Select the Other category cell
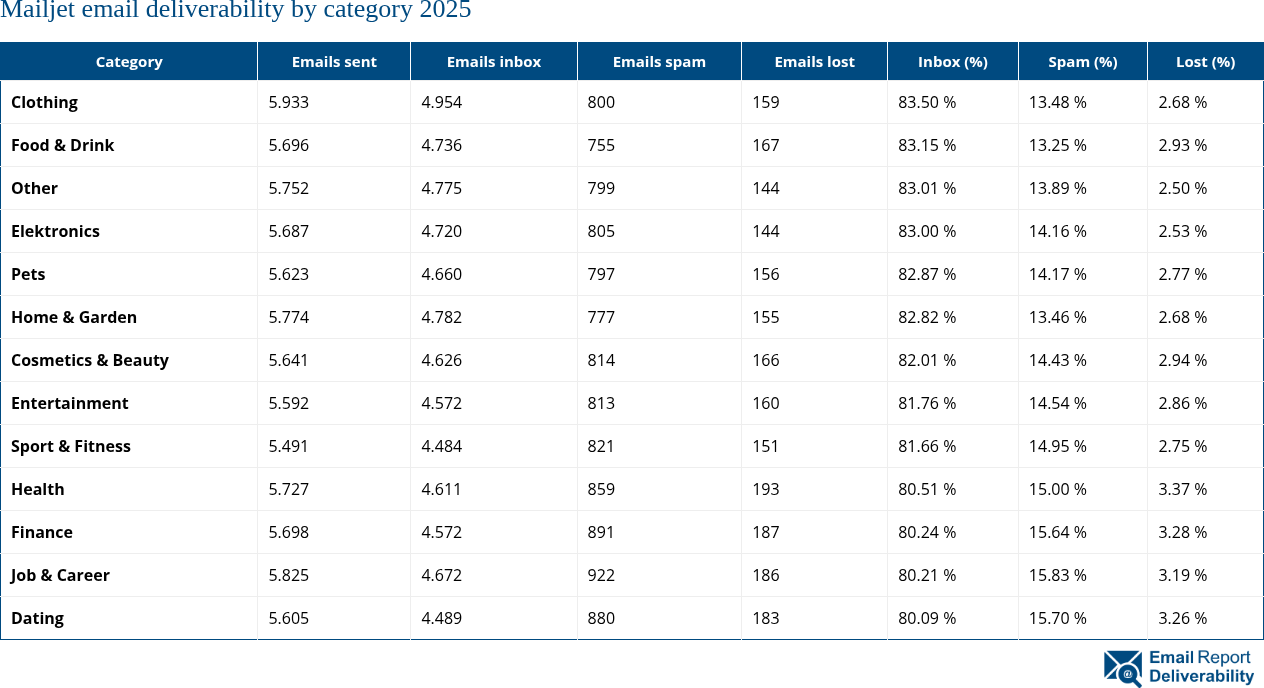Viewport: 1264px width, 688px height. (129, 188)
